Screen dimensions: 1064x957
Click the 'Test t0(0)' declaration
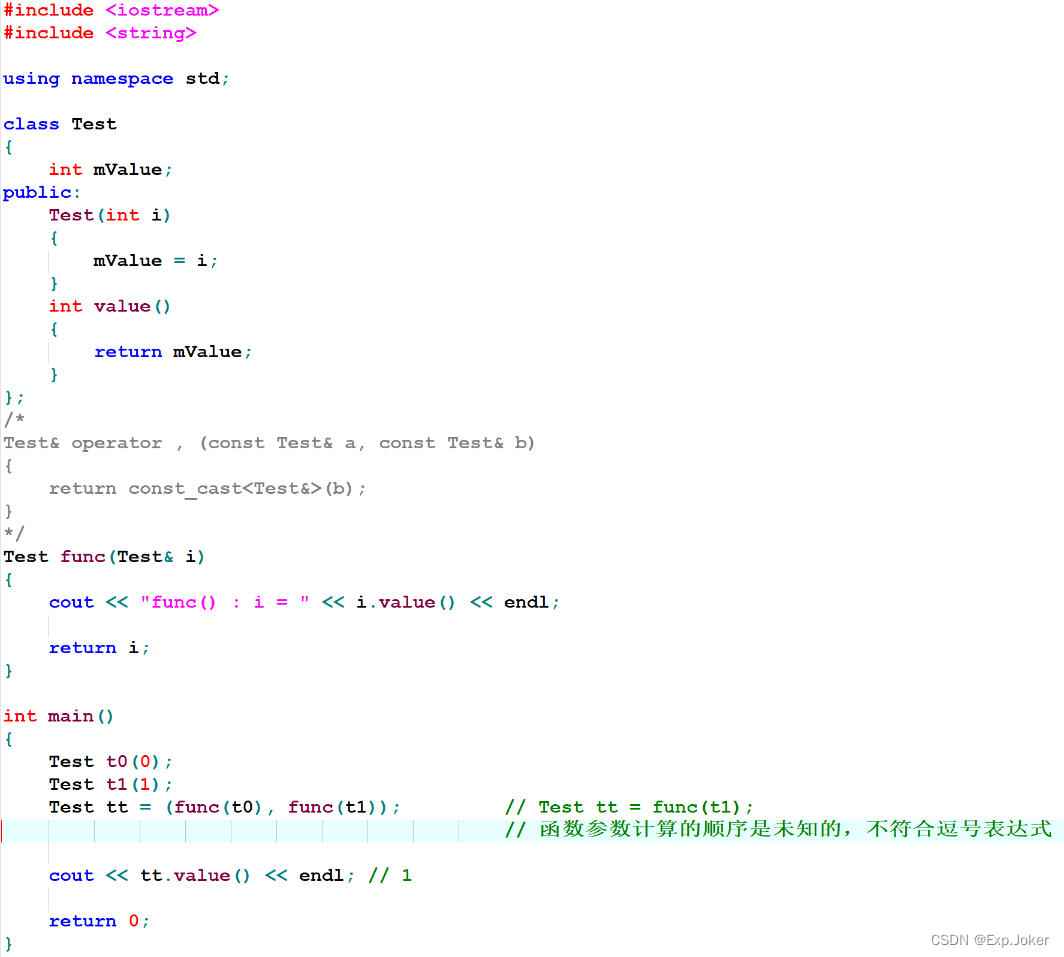pos(110,761)
